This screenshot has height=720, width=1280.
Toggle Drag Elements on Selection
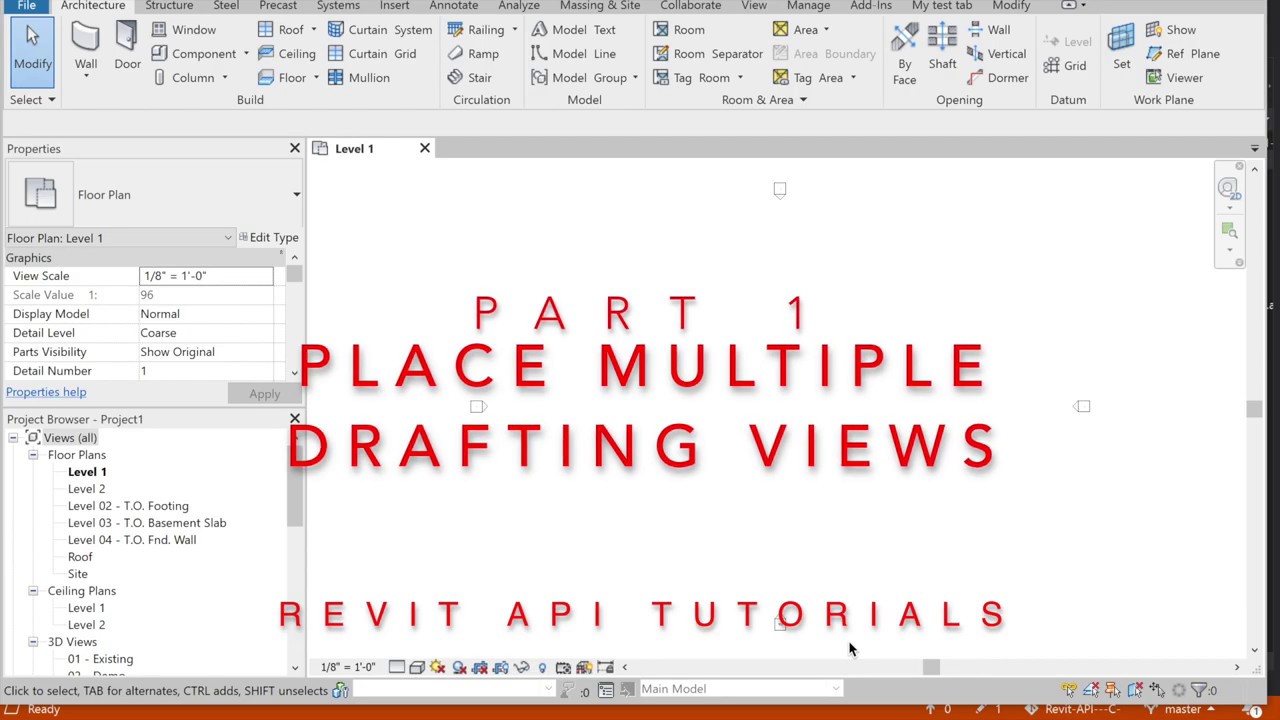coord(1157,690)
